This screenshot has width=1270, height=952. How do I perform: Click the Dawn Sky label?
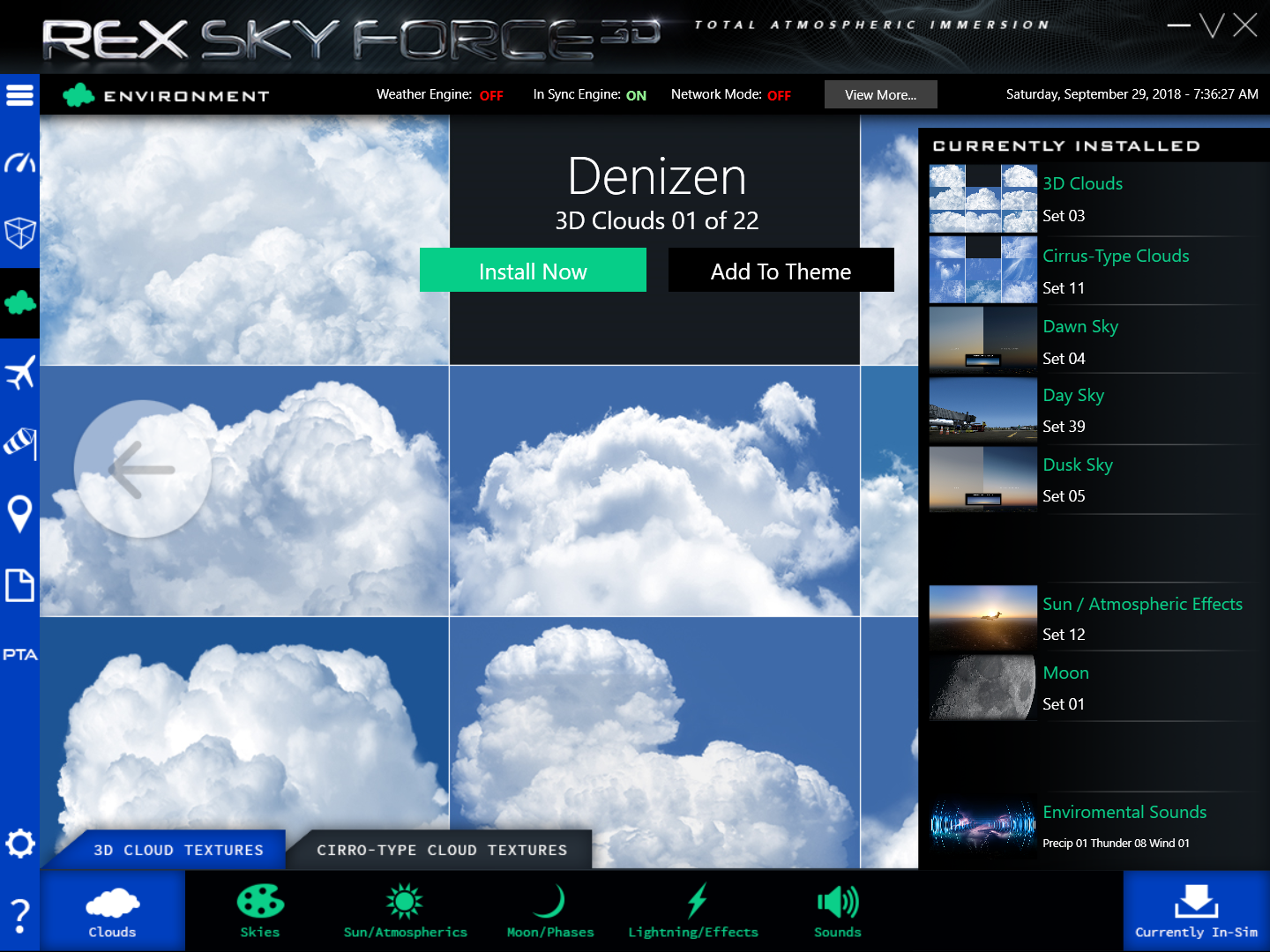[x=1080, y=326]
